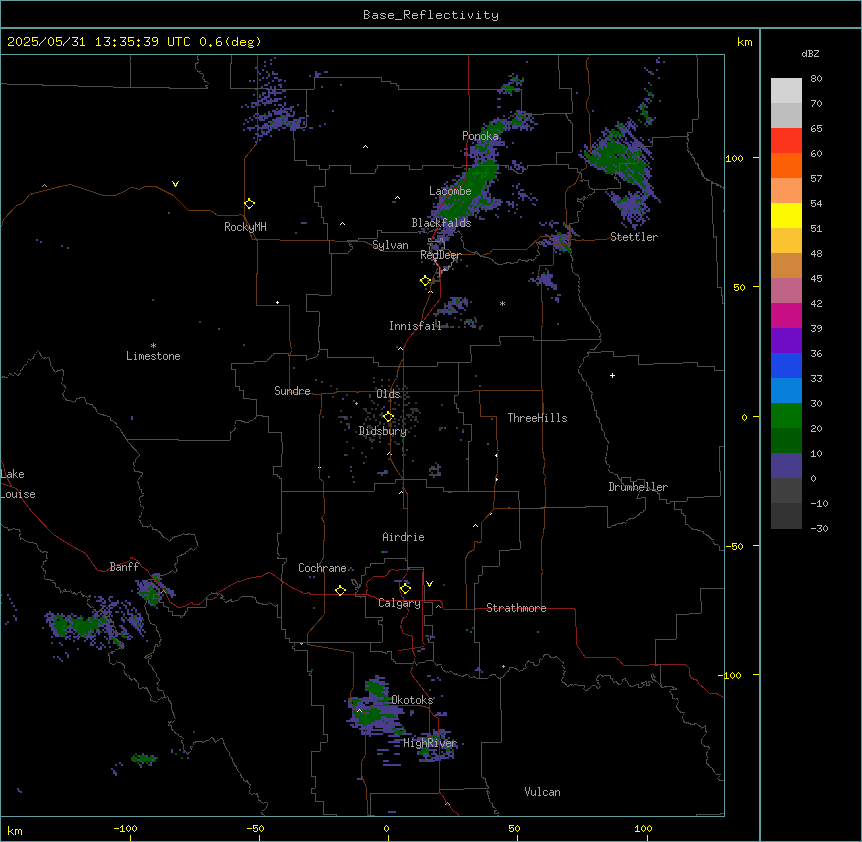Click the ThreeHills town label

pyautogui.click(x=537, y=418)
